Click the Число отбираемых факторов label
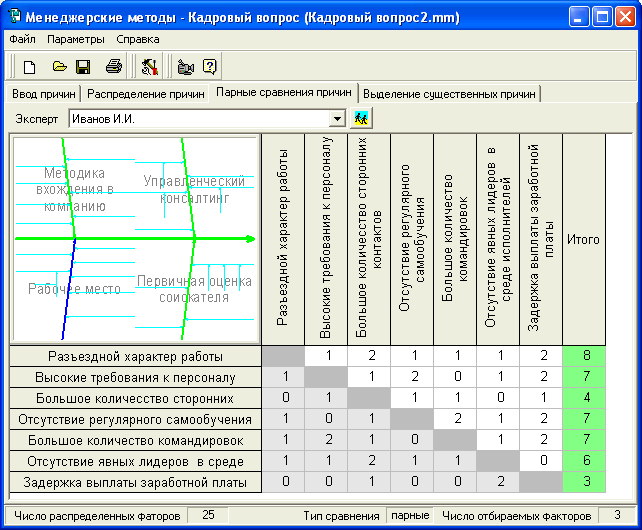 pyautogui.click(x=516, y=516)
